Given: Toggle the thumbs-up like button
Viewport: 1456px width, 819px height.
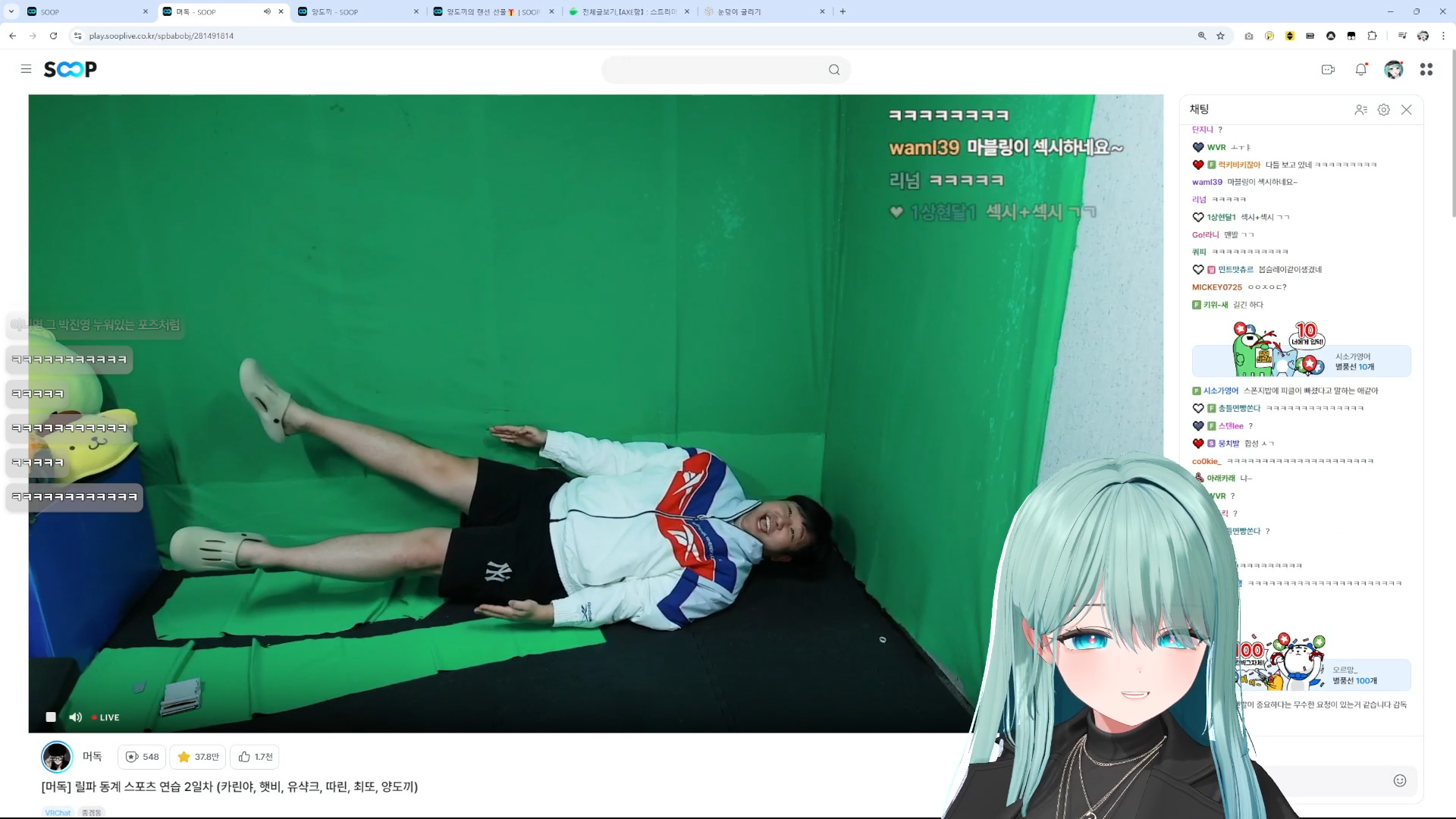Looking at the screenshot, I should point(255,757).
